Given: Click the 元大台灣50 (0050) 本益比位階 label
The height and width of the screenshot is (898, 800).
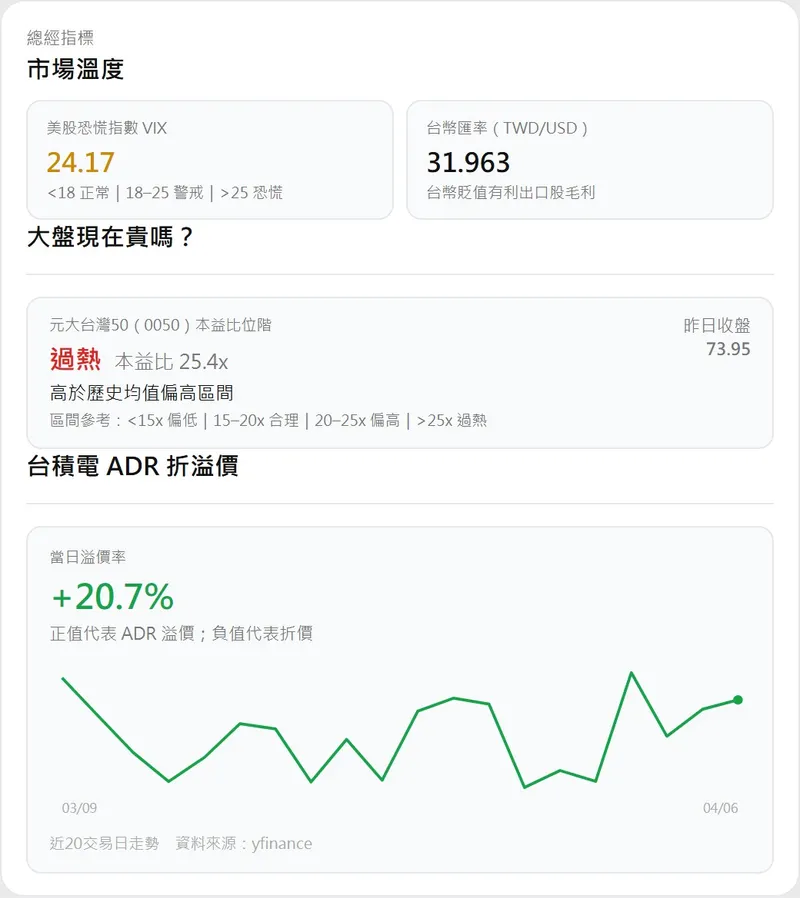Looking at the screenshot, I should click(x=160, y=325).
